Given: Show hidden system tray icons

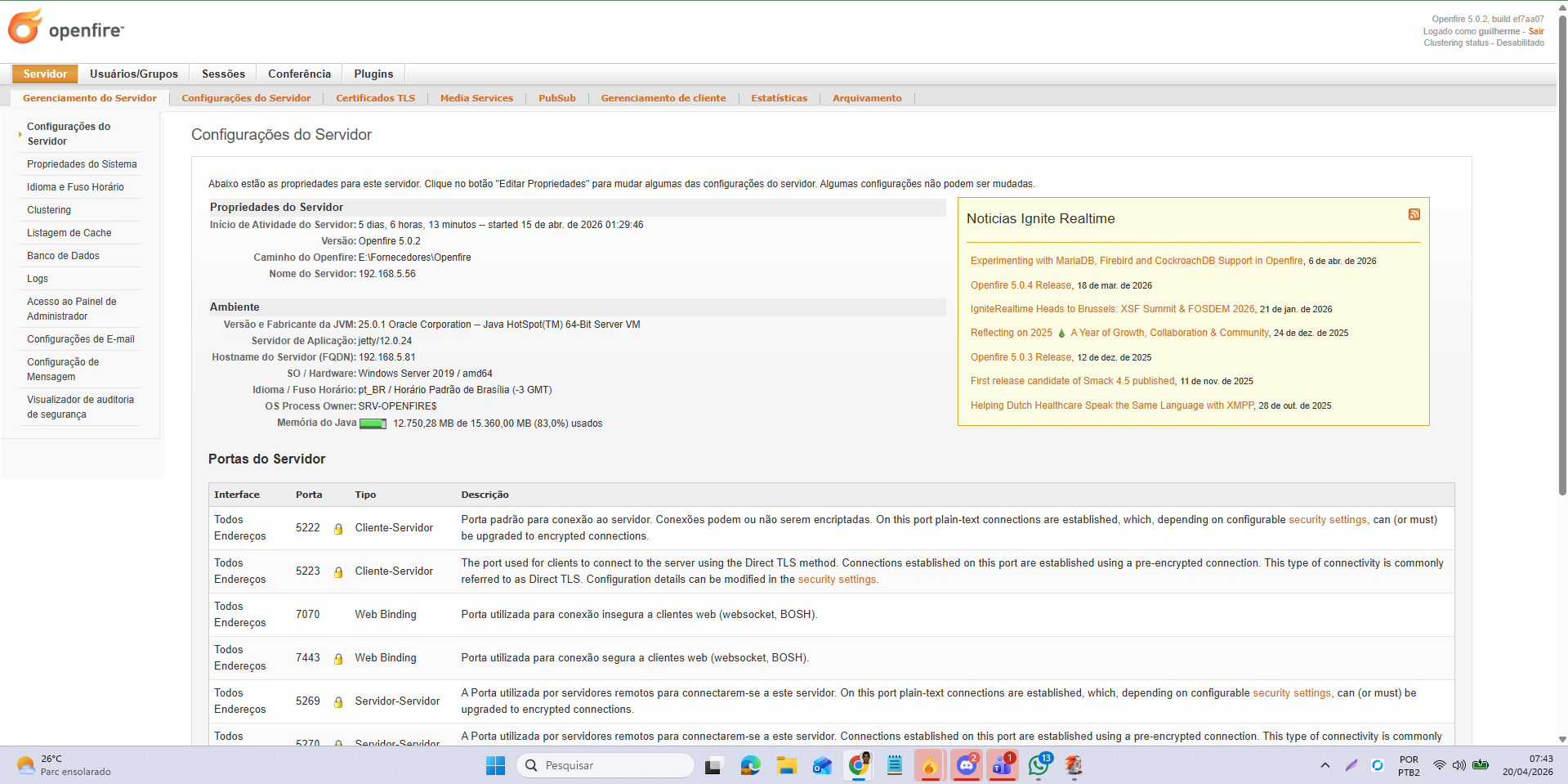Looking at the screenshot, I should tap(1325, 765).
